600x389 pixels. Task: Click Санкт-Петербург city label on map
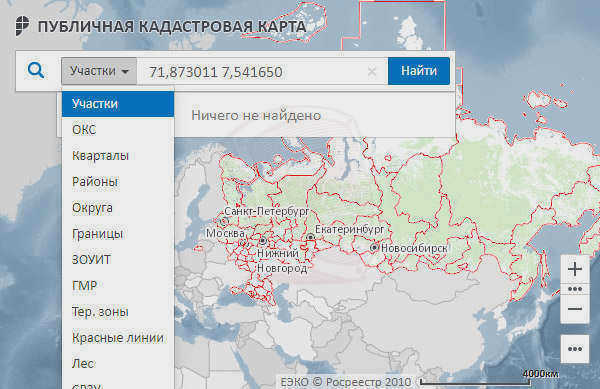pos(267,211)
